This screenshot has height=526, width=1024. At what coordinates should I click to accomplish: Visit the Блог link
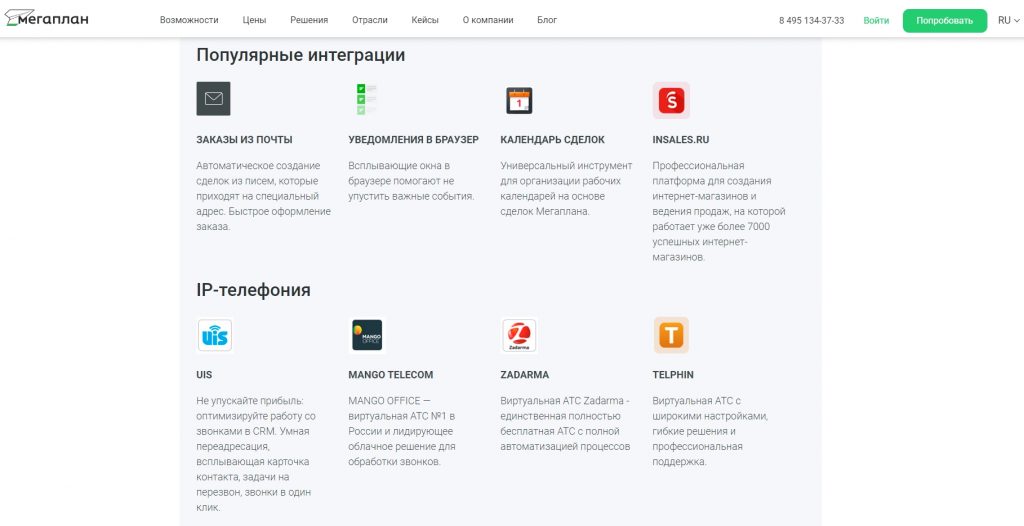coord(547,20)
